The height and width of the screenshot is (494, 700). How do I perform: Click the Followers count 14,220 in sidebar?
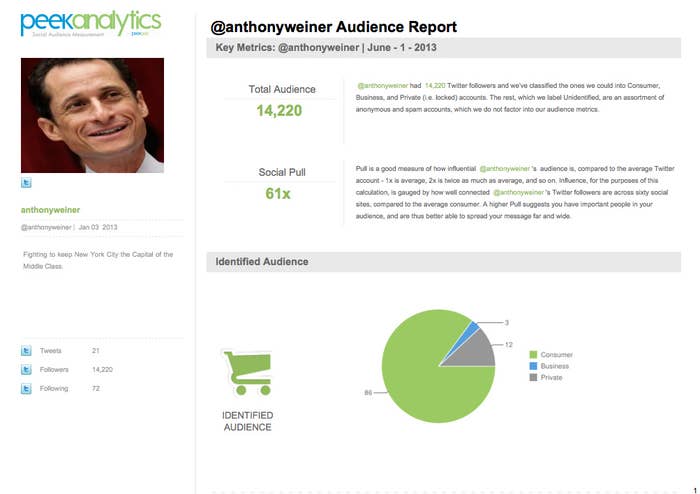[x=102, y=369]
